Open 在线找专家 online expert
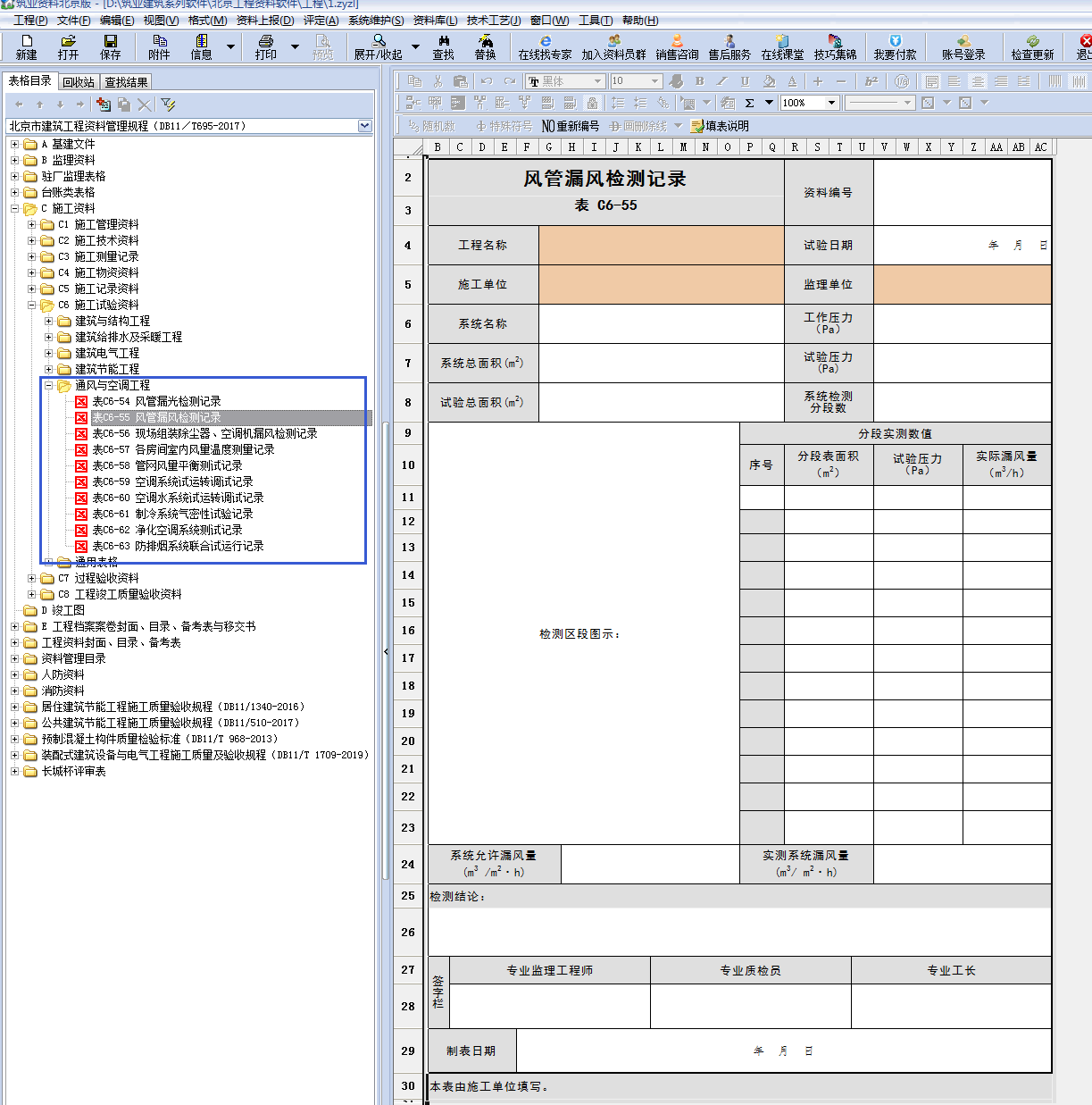The width and height of the screenshot is (1092, 1105). 545,46
